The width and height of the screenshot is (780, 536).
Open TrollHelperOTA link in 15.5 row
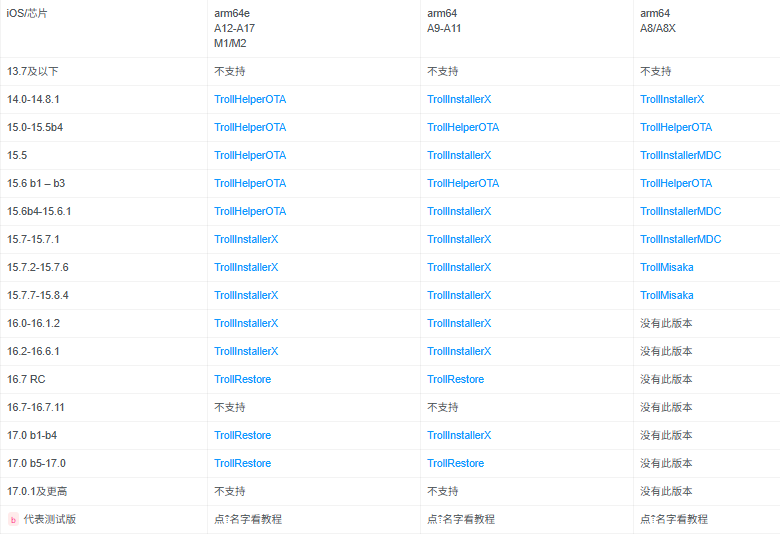(x=250, y=155)
